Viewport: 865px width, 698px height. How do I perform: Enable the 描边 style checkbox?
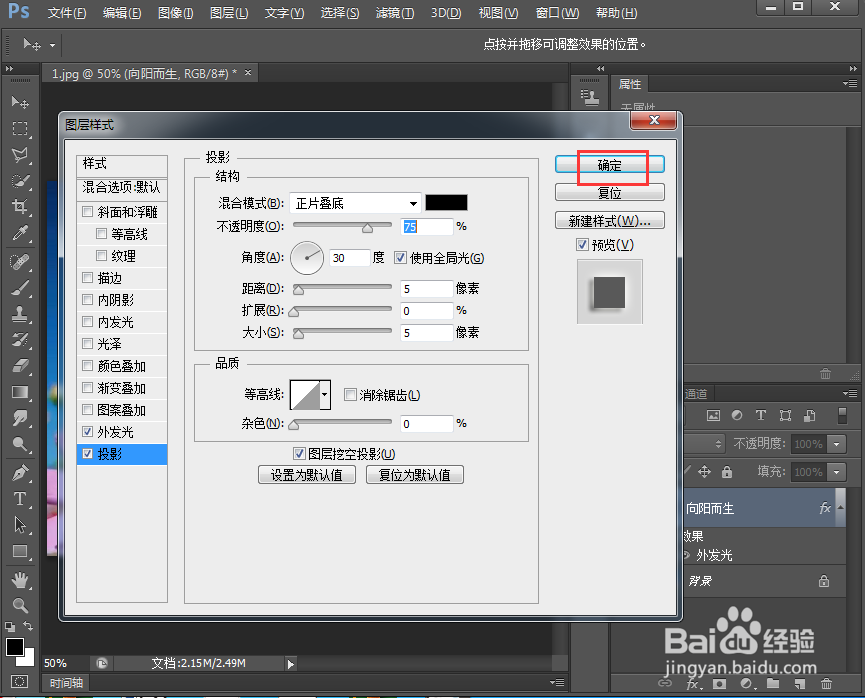coord(87,278)
